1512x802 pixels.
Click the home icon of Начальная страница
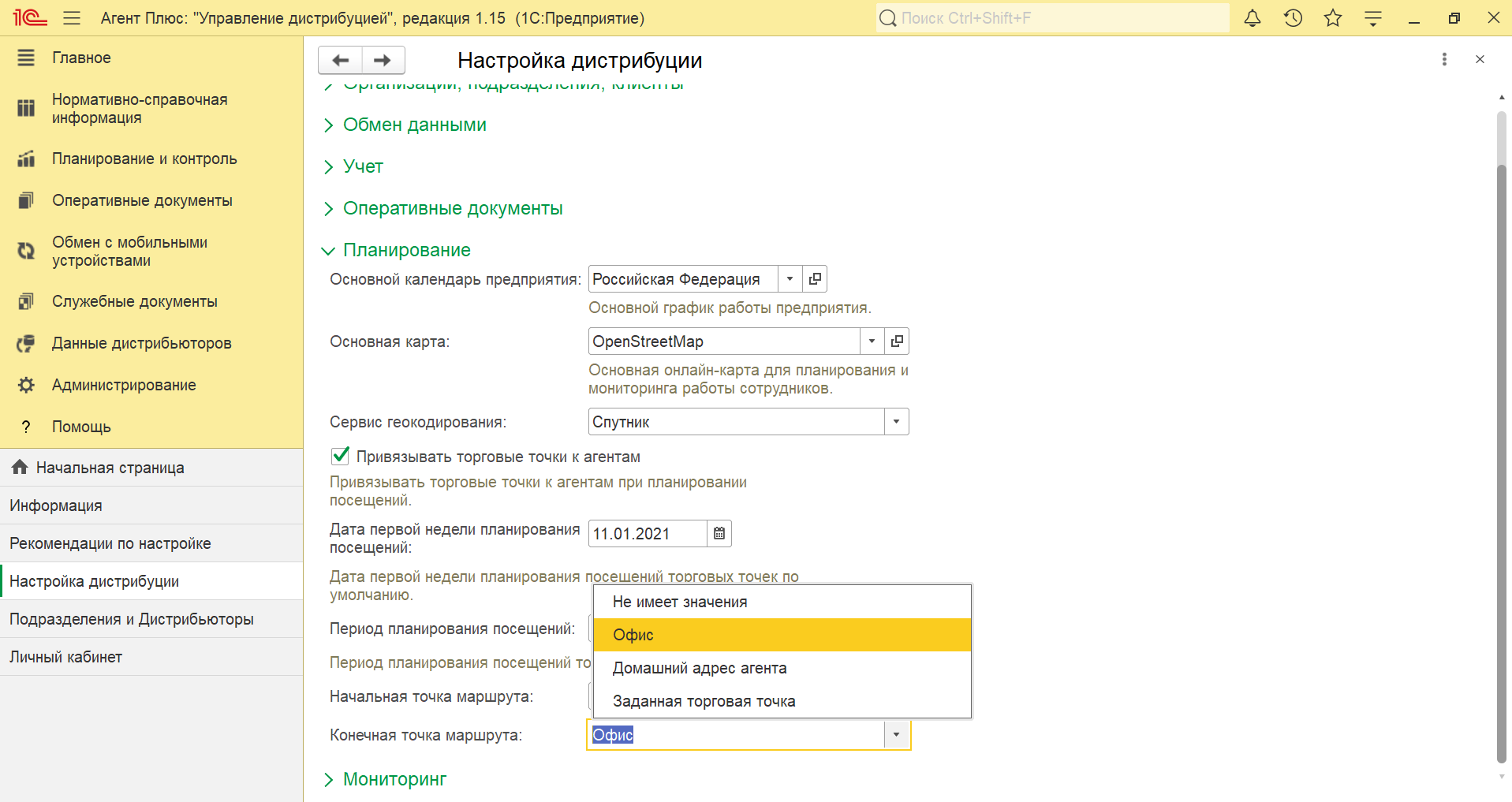(20, 467)
